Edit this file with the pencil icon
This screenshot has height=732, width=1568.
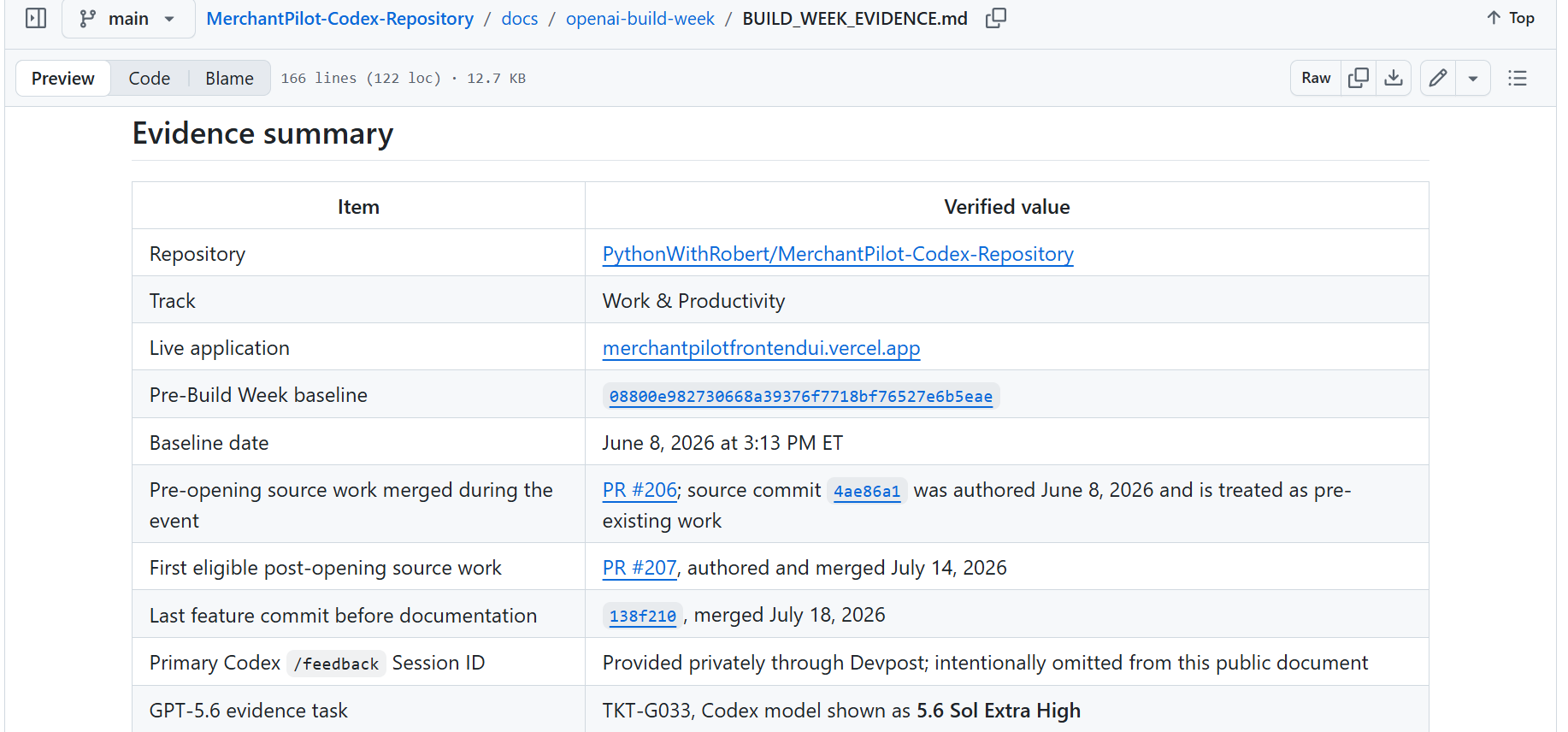1438,78
